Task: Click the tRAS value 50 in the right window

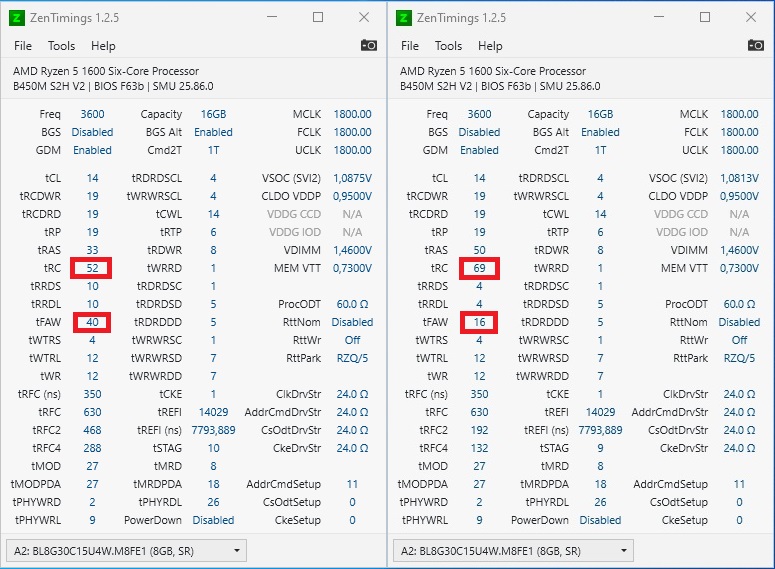Action: pyautogui.click(x=479, y=250)
